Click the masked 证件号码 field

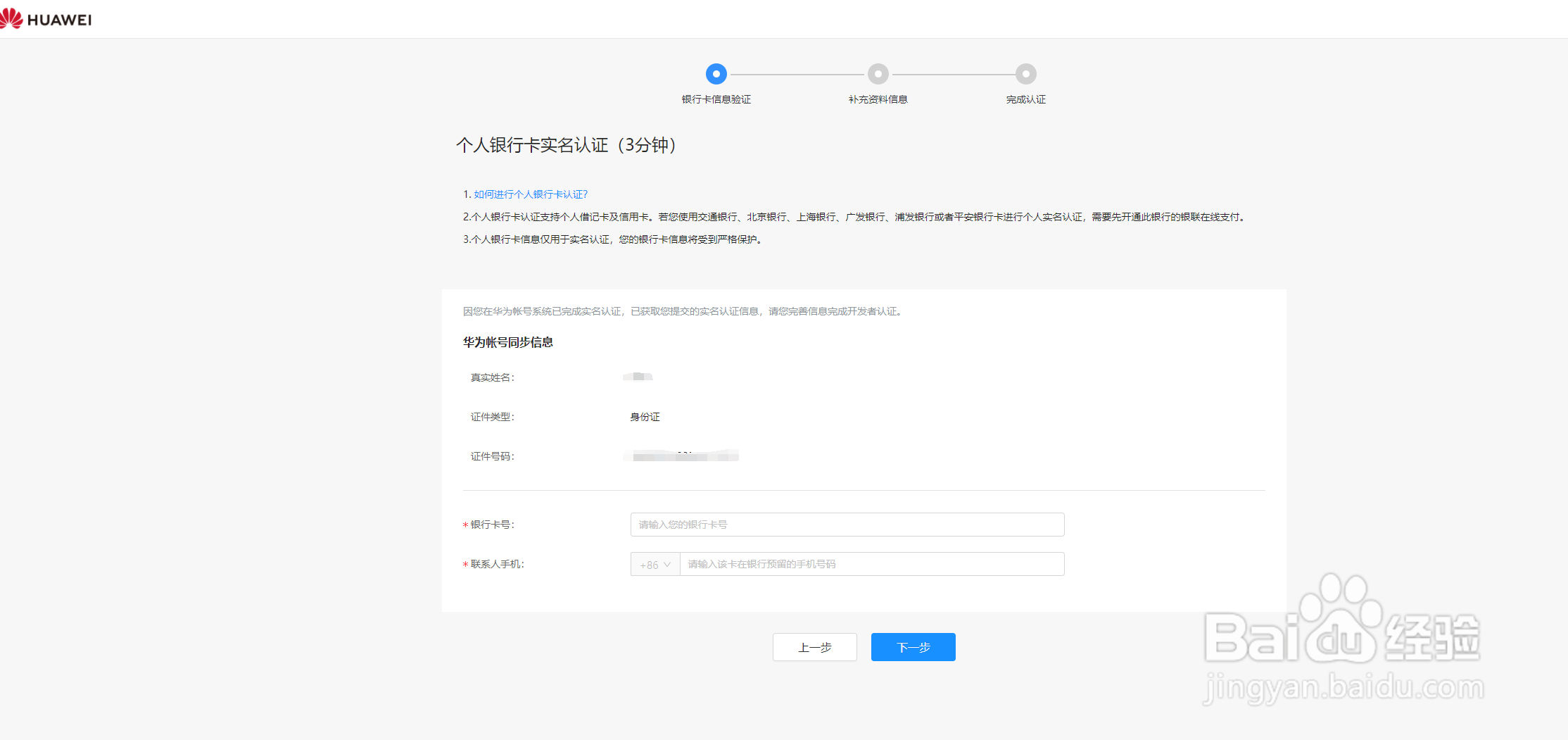tap(680, 456)
